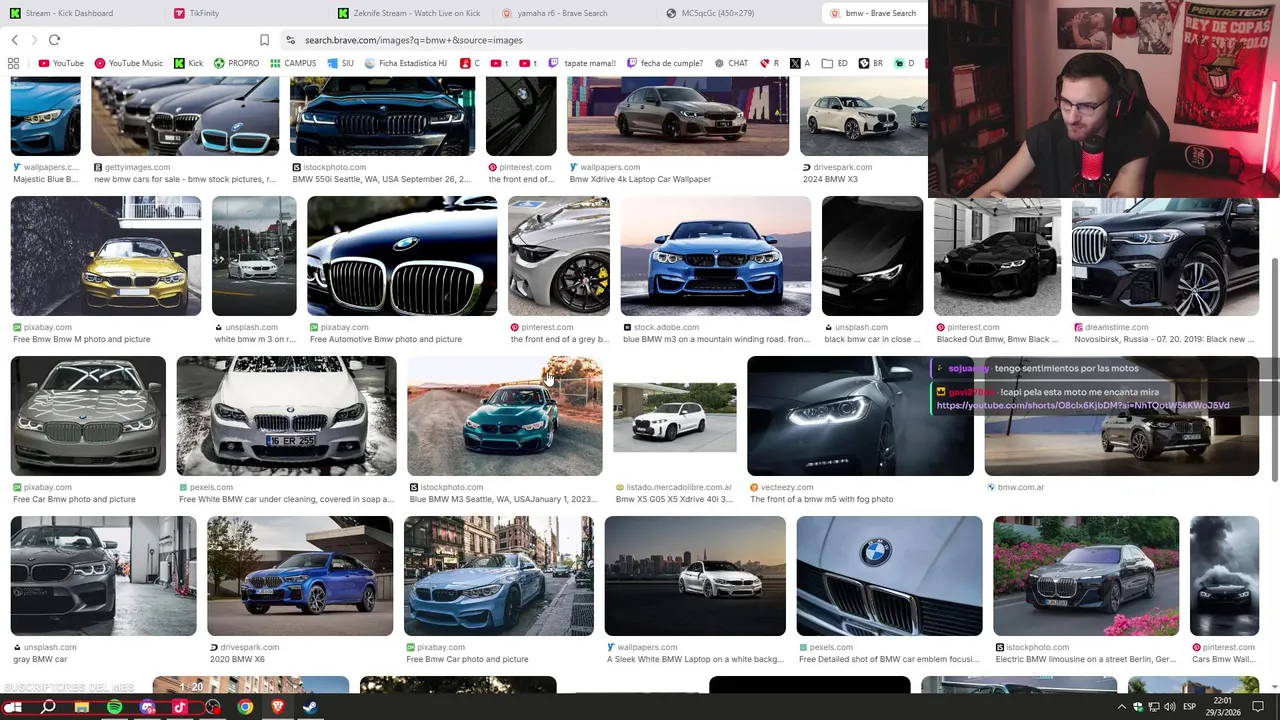1280x720 pixels.
Task: Open the gray BMW car unsplash image
Action: tap(104, 576)
